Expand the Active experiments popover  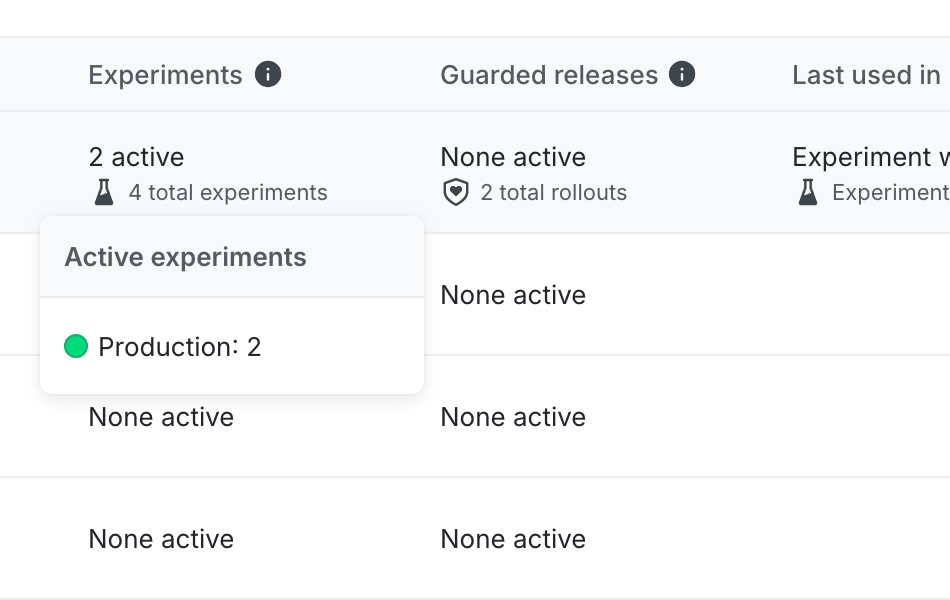tap(184, 257)
